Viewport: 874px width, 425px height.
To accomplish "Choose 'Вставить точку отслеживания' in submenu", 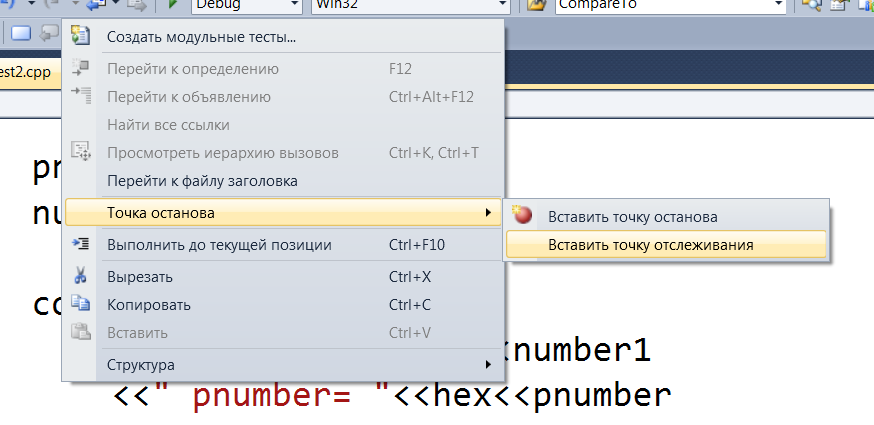I will pos(666,245).
